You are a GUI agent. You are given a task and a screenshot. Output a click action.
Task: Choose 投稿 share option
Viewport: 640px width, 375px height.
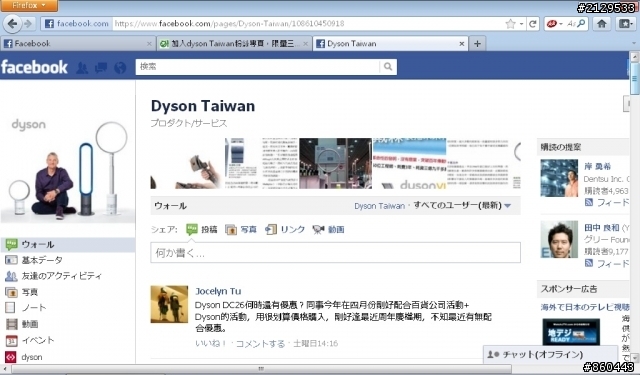click(x=202, y=229)
